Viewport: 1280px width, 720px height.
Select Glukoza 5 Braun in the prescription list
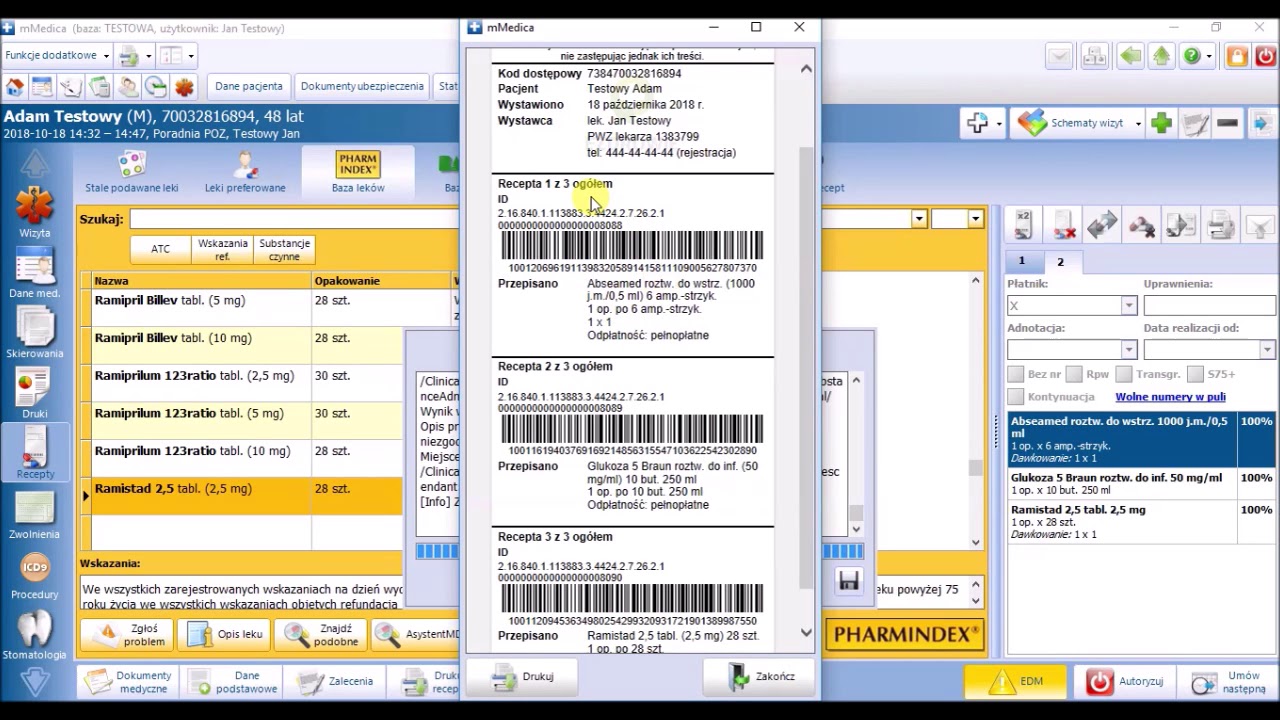(x=1141, y=484)
